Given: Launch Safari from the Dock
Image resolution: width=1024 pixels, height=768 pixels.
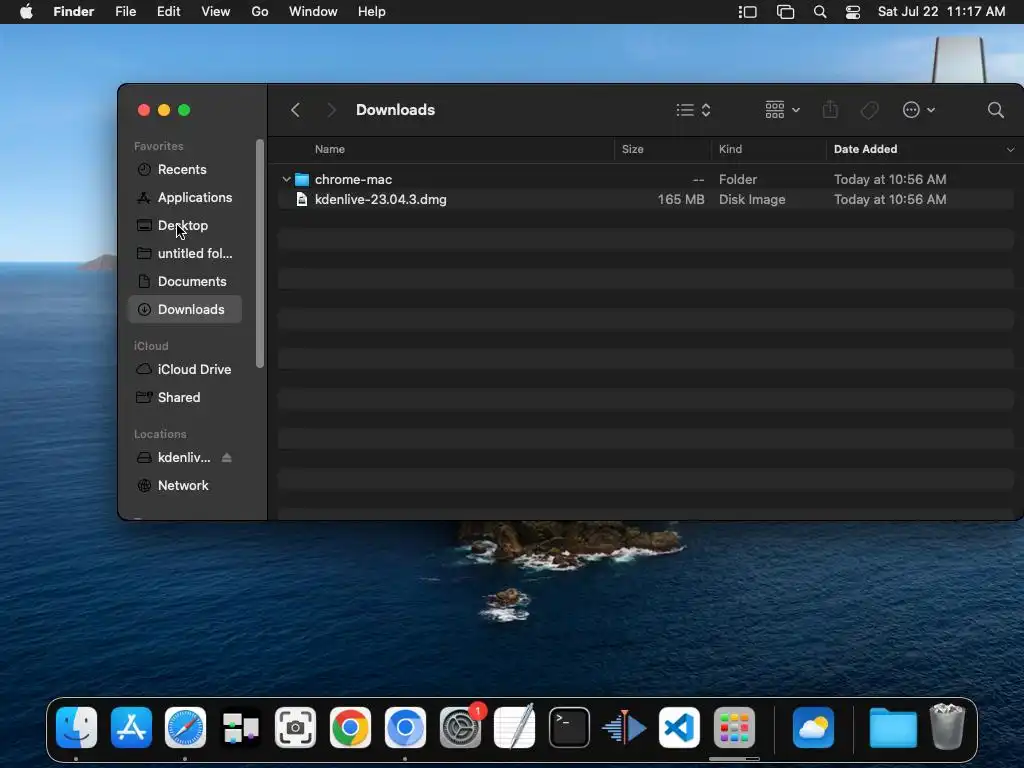Looking at the screenshot, I should coord(185,728).
